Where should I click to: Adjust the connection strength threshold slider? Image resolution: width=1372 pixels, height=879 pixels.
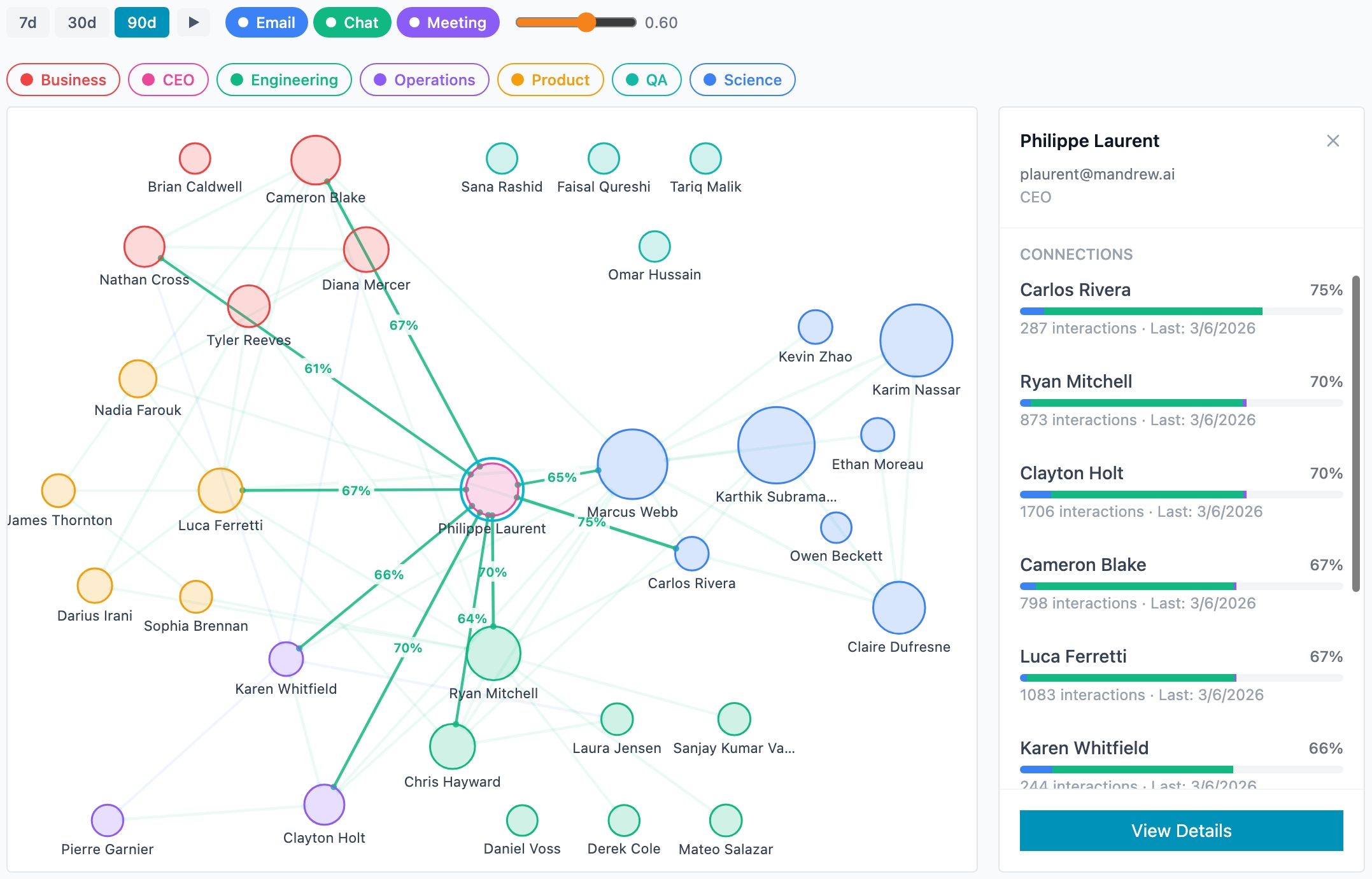585,22
